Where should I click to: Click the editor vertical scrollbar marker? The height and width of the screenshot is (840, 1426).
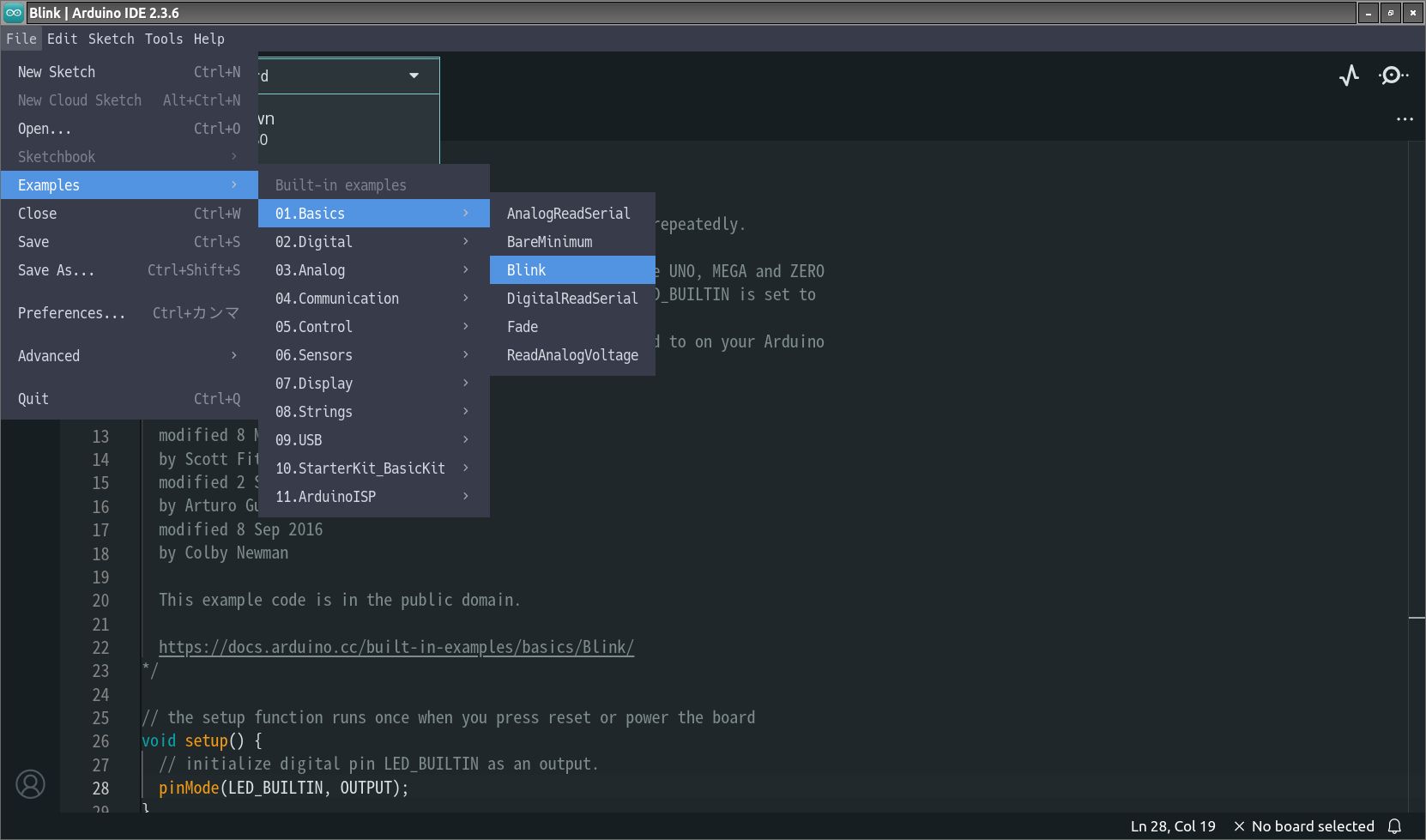coord(1417,617)
